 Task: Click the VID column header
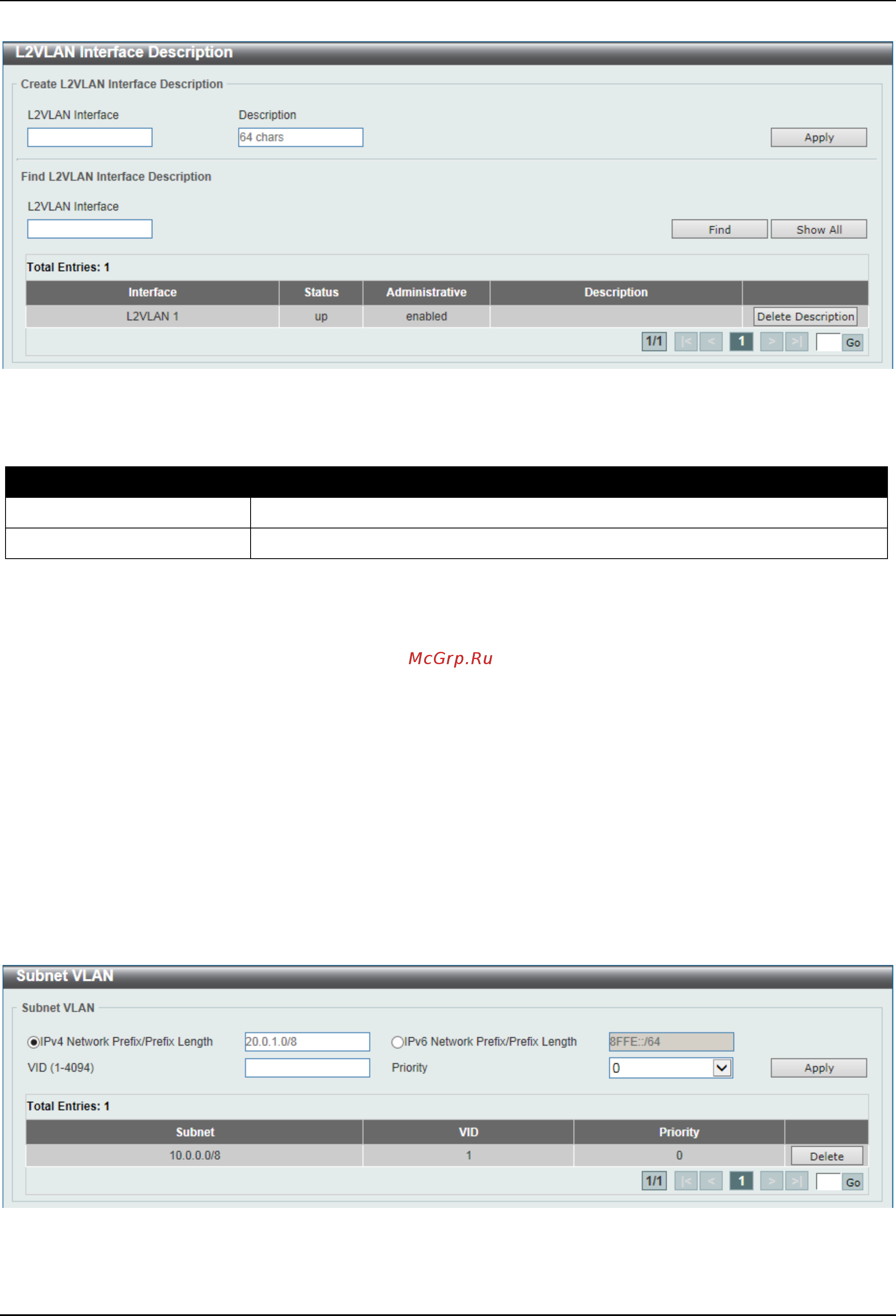coord(468,1133)
